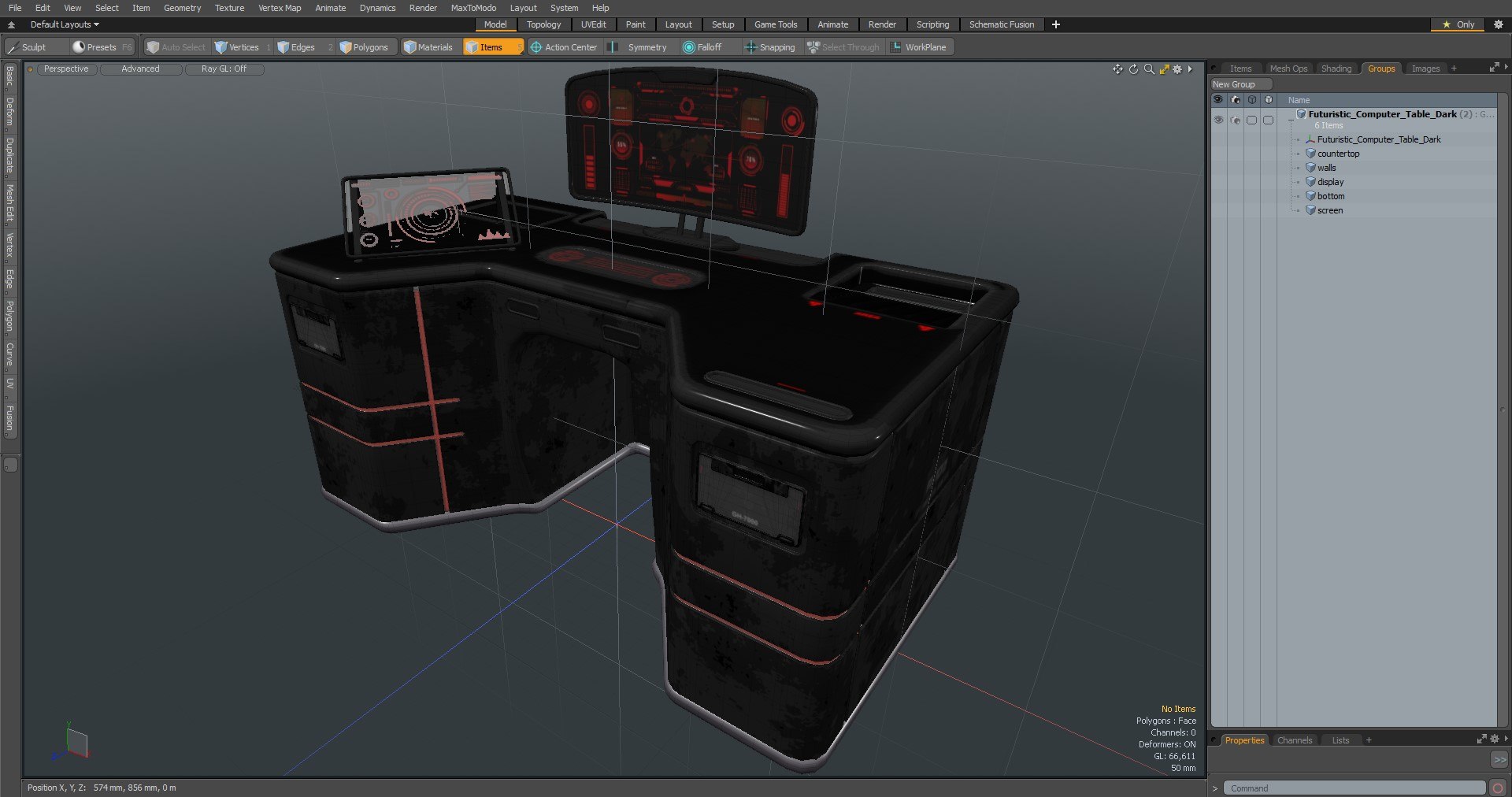The height and width of the screenshot is (797, 1512).
Task: Click the Name column header
Action: (1299, 100)
